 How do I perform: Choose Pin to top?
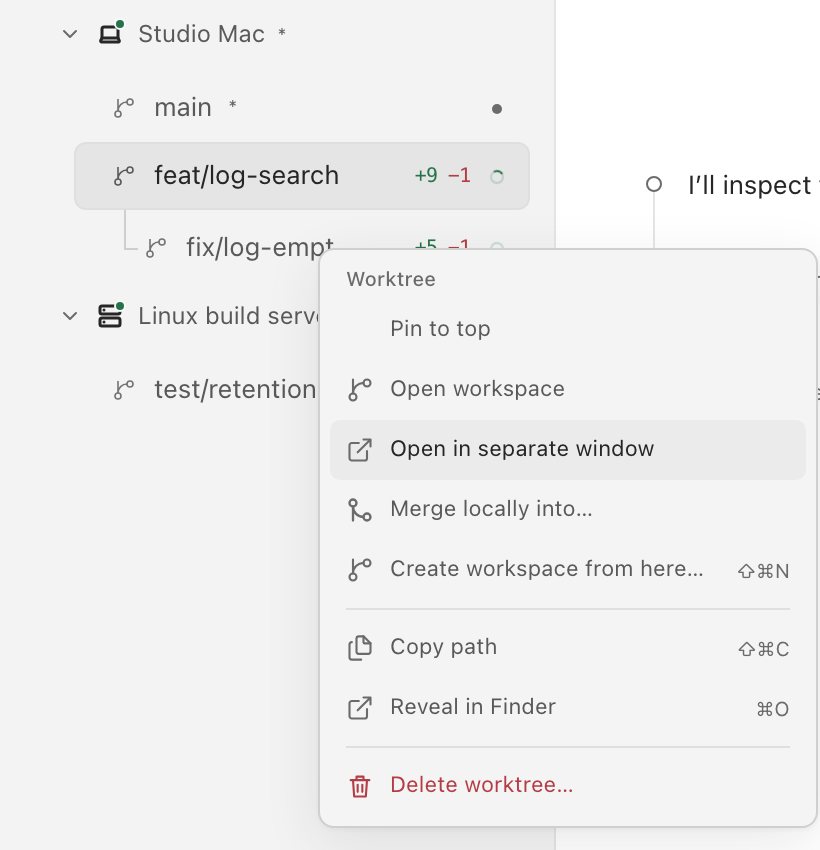[568, 329]
